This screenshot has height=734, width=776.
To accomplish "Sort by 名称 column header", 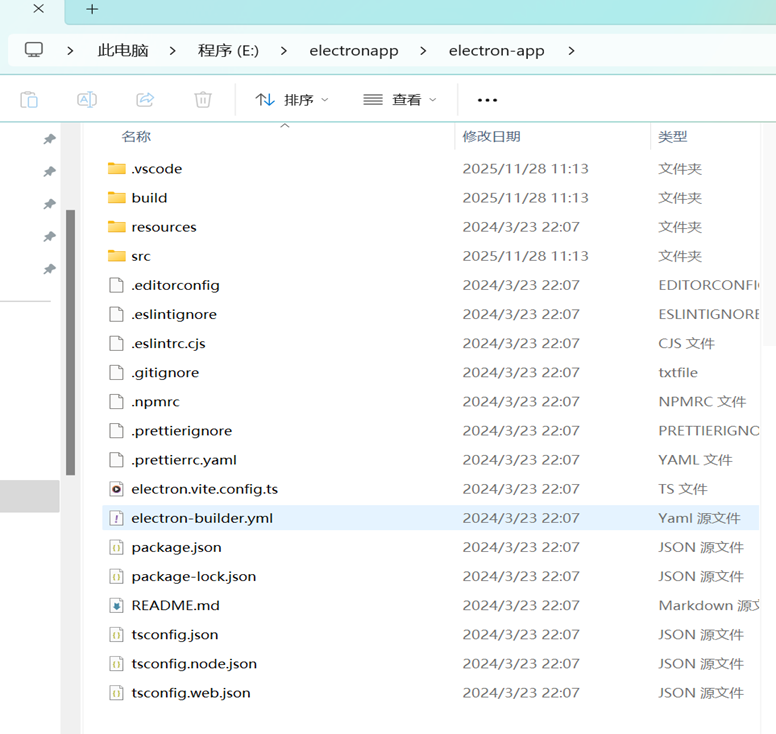I will pyautogui.click(x=136, y=137).
